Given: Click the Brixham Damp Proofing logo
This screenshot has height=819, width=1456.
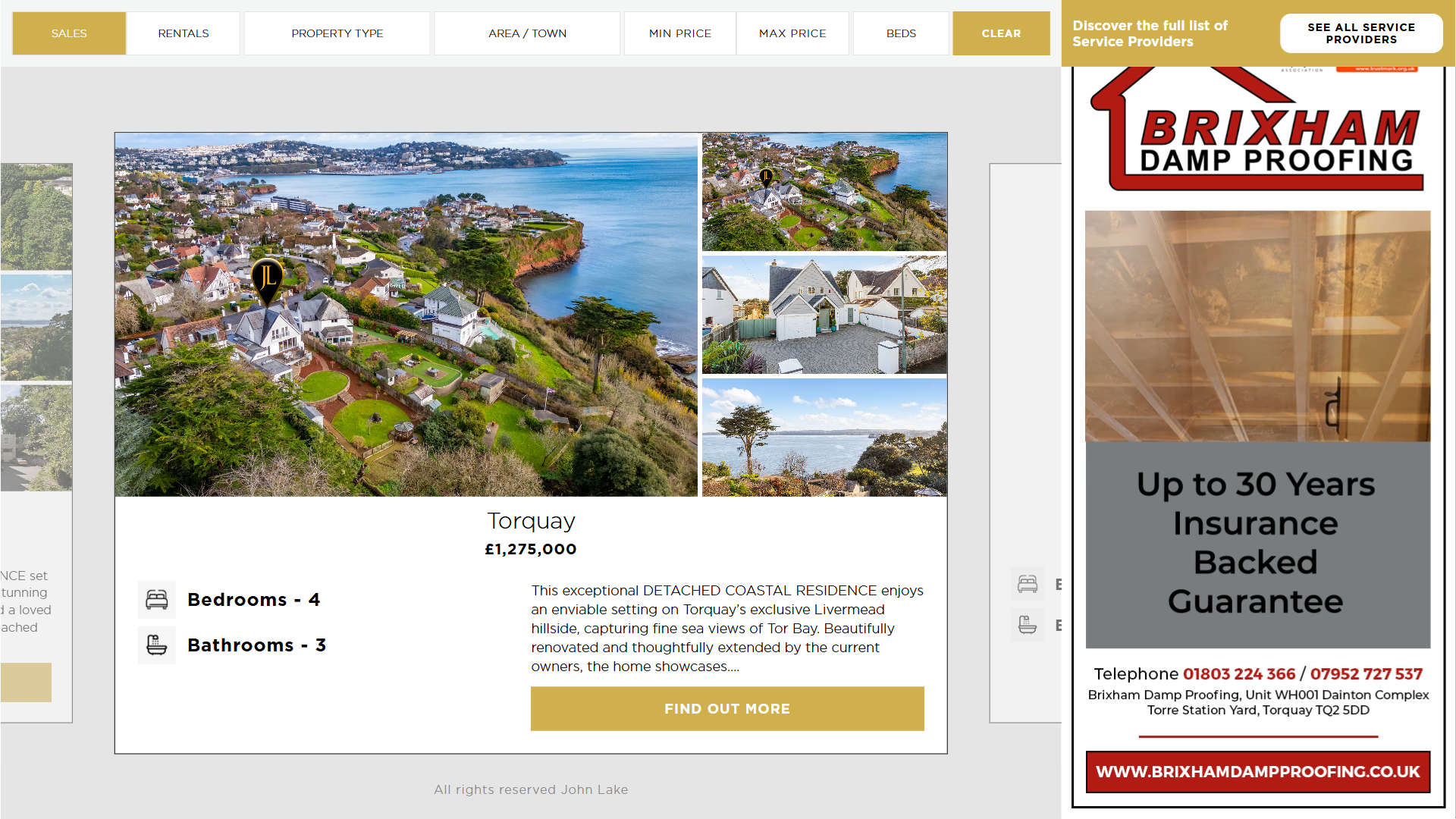Looking at the screenshot, I should (x=1258, y=130).
